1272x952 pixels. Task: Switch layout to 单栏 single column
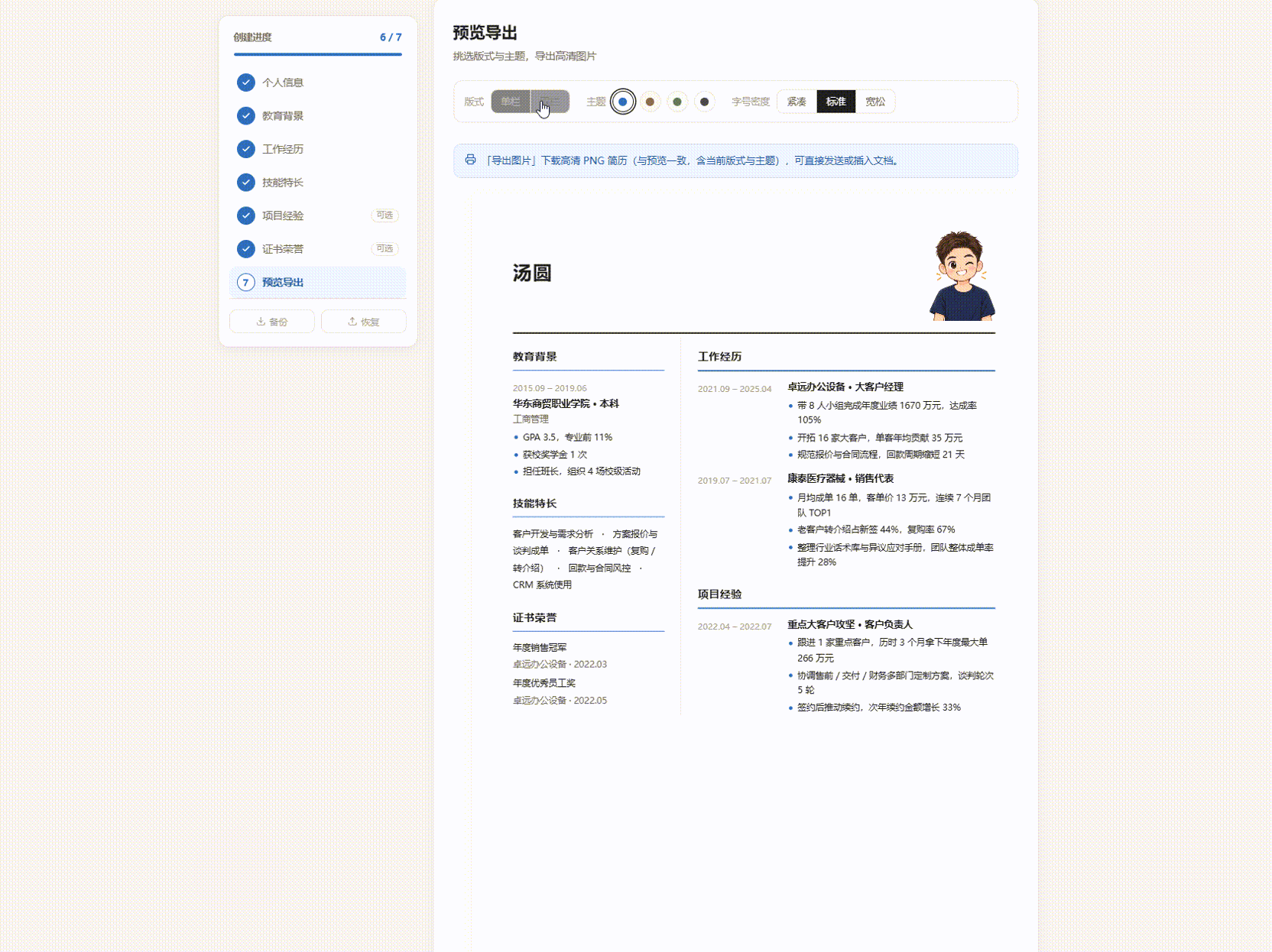[x=511, y=102]
